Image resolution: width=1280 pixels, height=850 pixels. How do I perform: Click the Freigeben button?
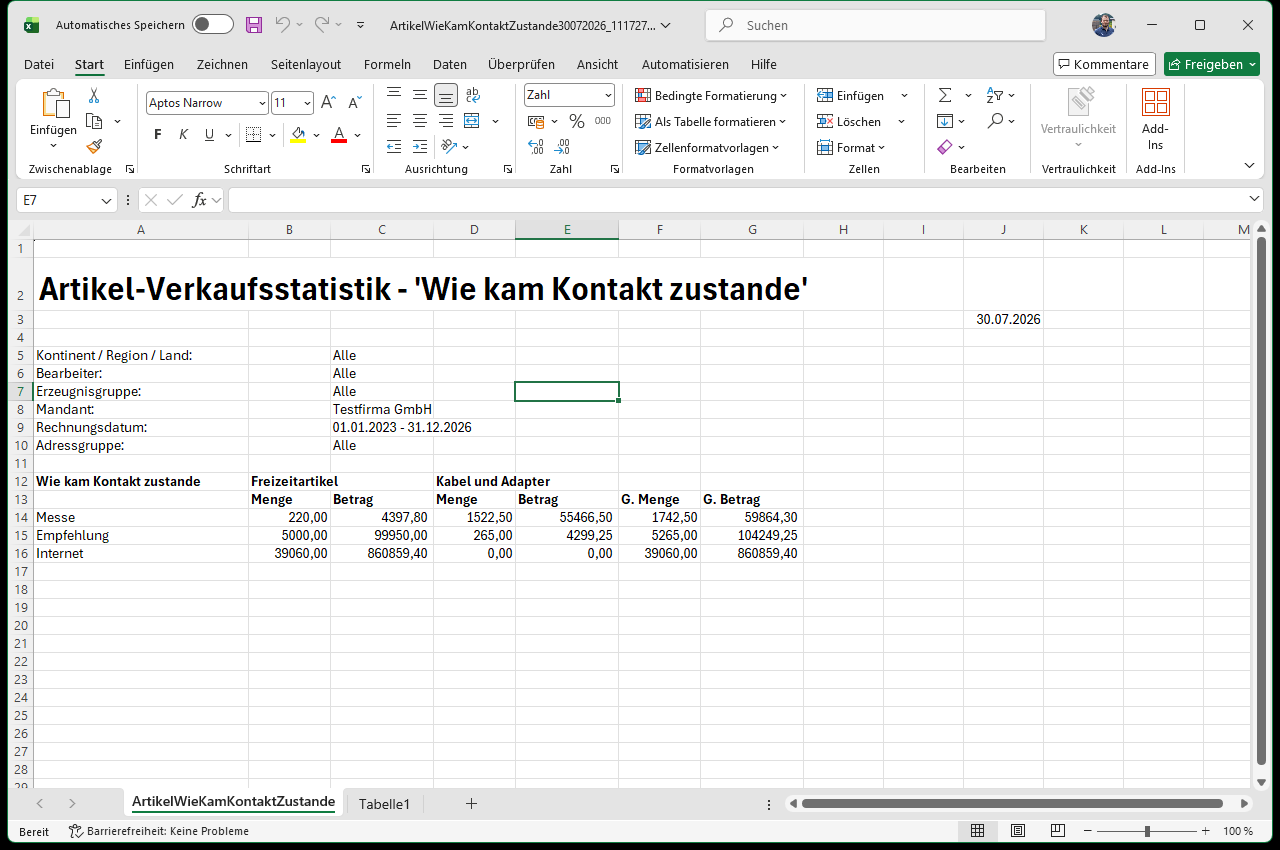pos(1211,64)
